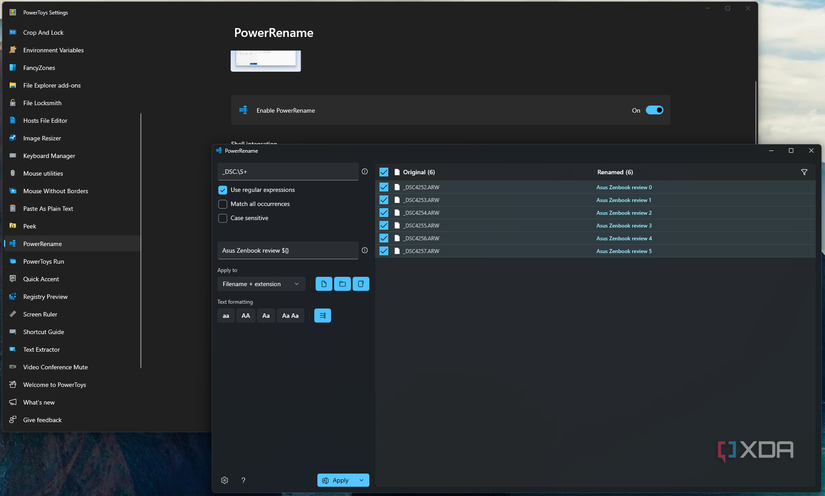The height and width of the screenshot is (496, 825).
Task: Click the include folders icon button
Action: pyautogui.click(x=342, y=284)
